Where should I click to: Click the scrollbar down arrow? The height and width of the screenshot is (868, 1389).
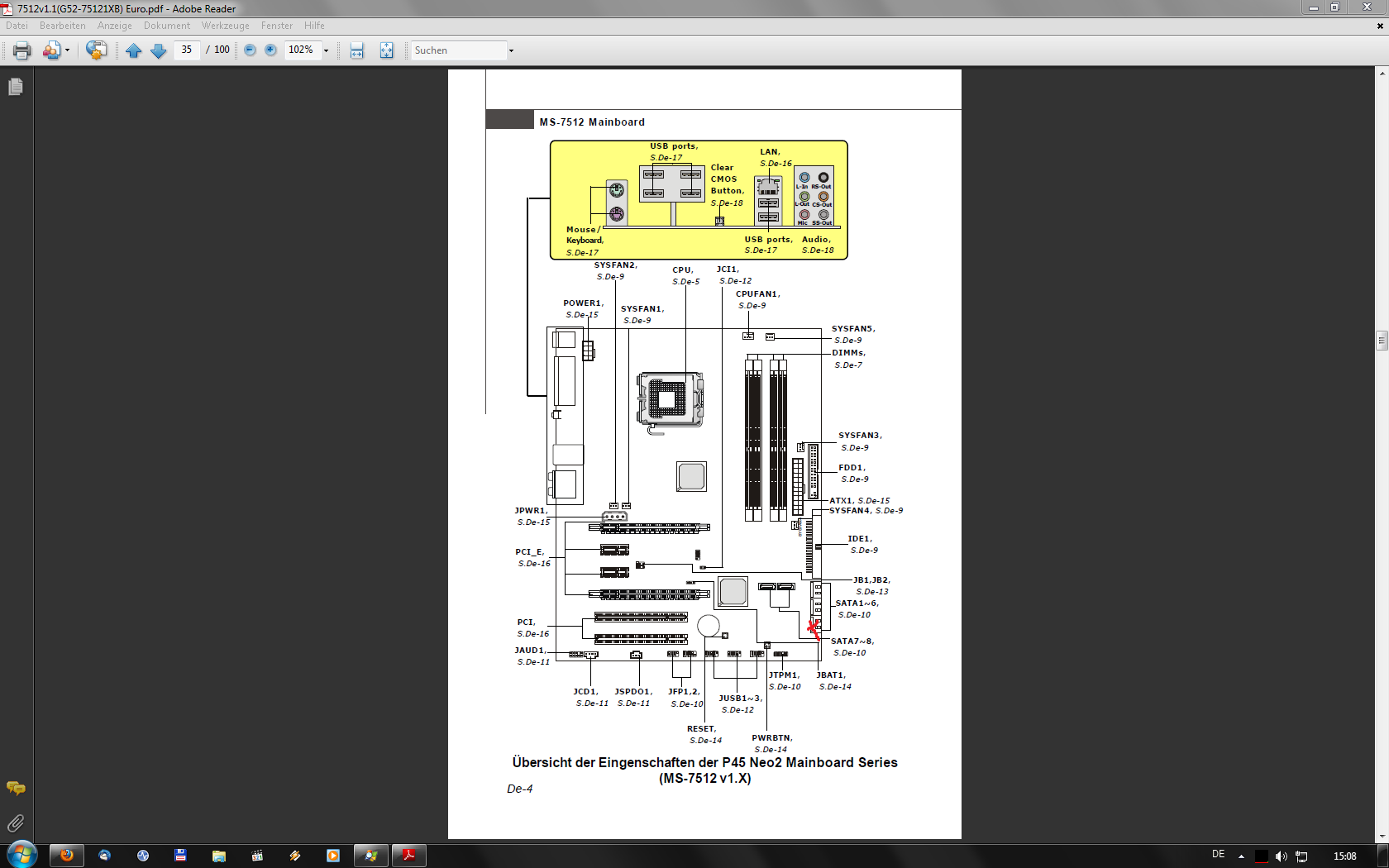click(1382, 836)
